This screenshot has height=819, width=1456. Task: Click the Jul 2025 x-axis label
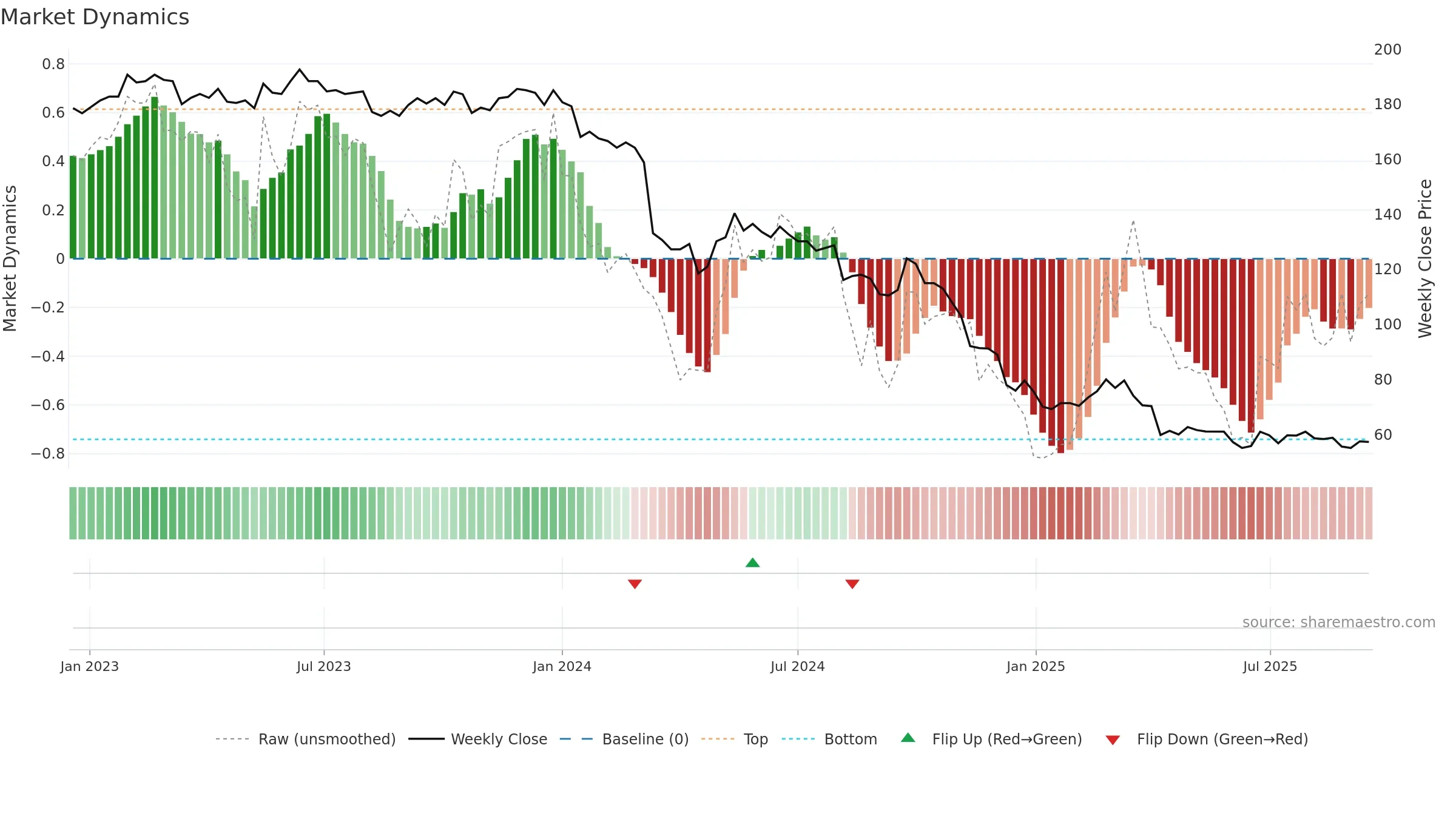tap(1270, 666)
